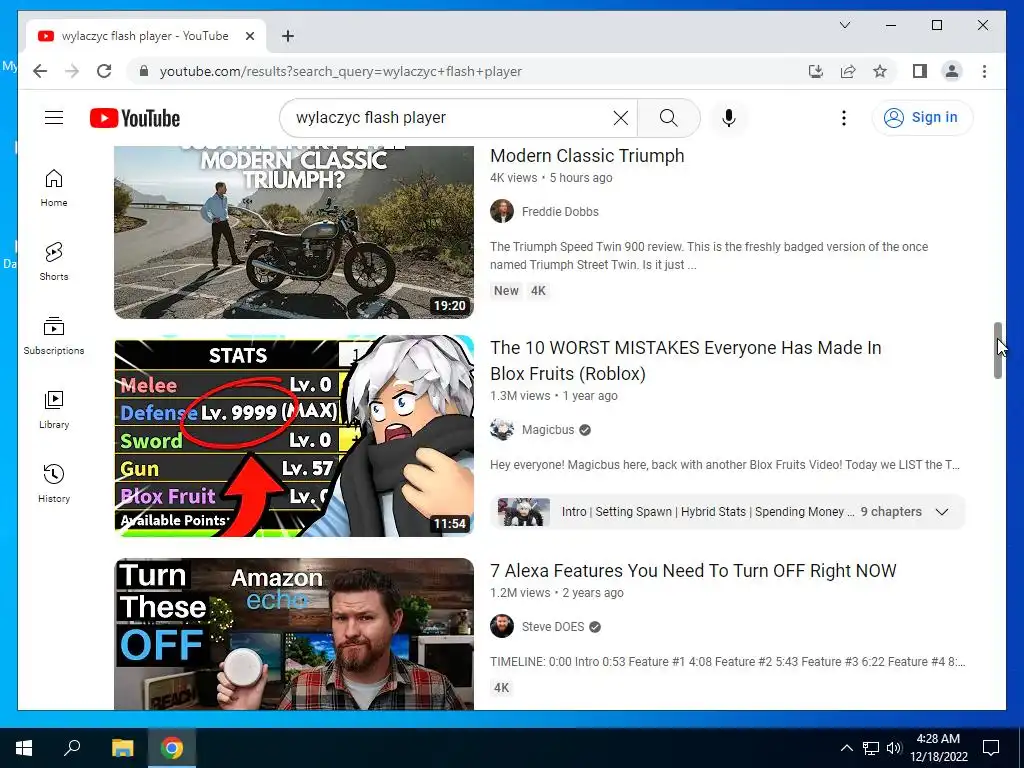Click Chrome back arrow
Image resolution: width=1024 pixels, height=768 pixels.
[x=40, y=71]
